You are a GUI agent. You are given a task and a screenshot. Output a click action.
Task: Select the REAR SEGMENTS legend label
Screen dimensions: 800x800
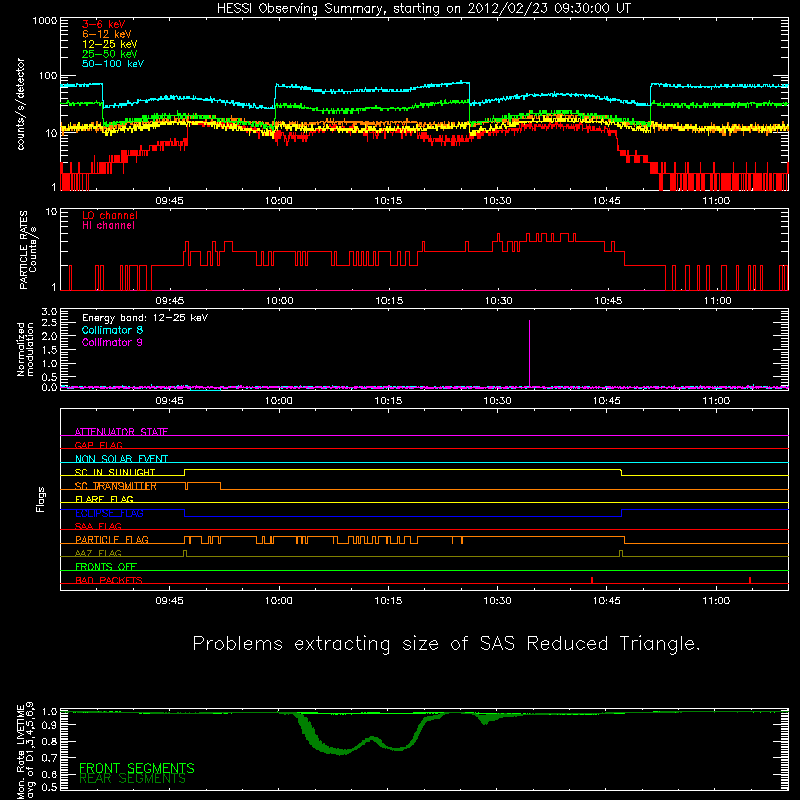[x=133, y=779]
